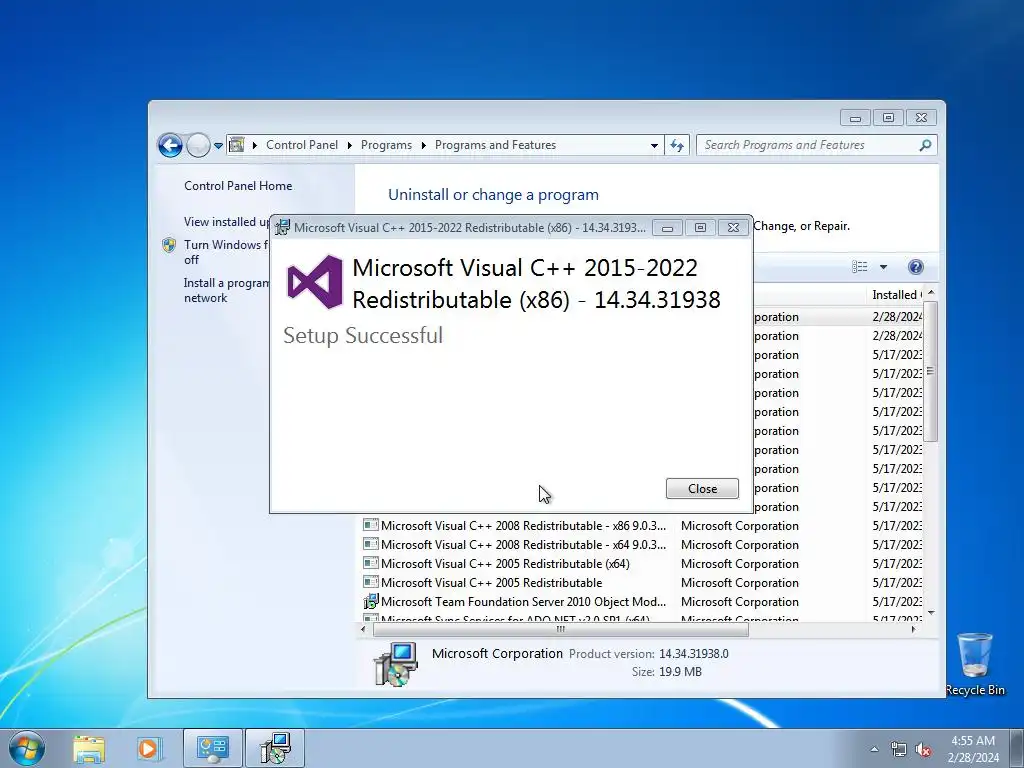
Task: Select Microsoft Team Foundation Server 2010 Object Model row
Action: pos(642,601)
